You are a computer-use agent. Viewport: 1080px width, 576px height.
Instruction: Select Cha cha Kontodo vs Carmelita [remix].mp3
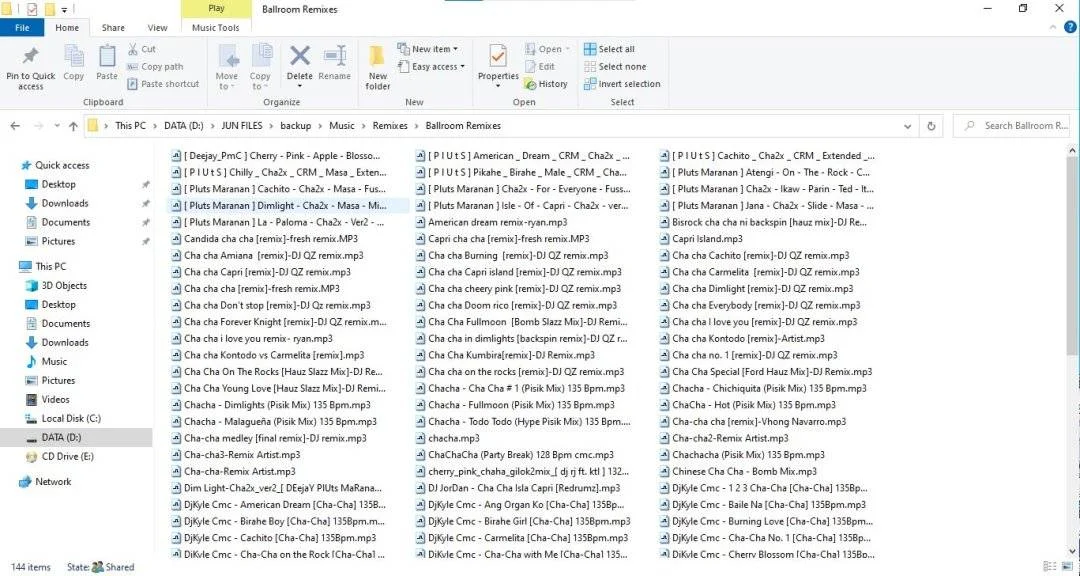pyautogui.click(x=267, y=355)
